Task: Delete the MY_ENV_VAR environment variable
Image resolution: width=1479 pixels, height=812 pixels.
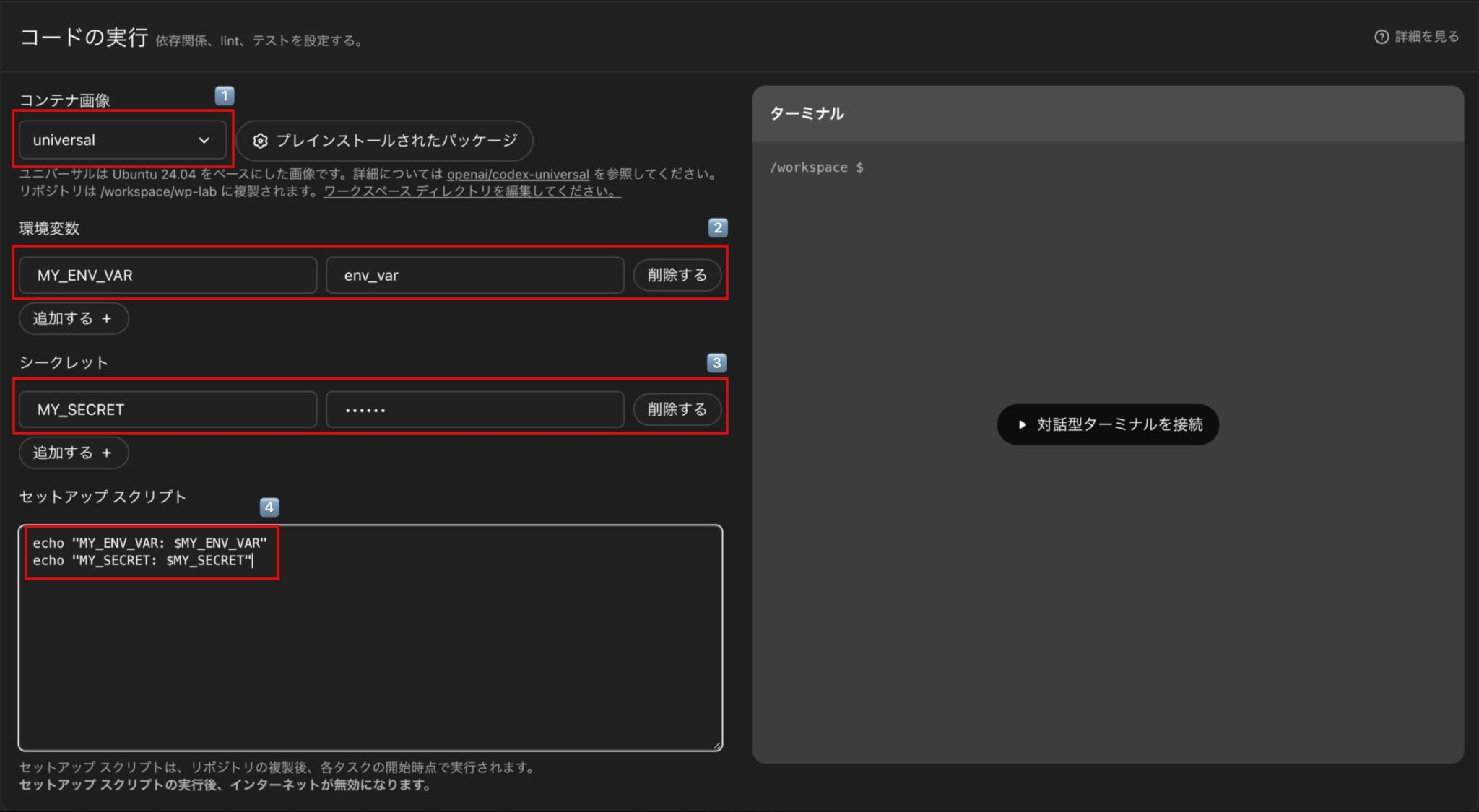Action: tap(677, 275)
